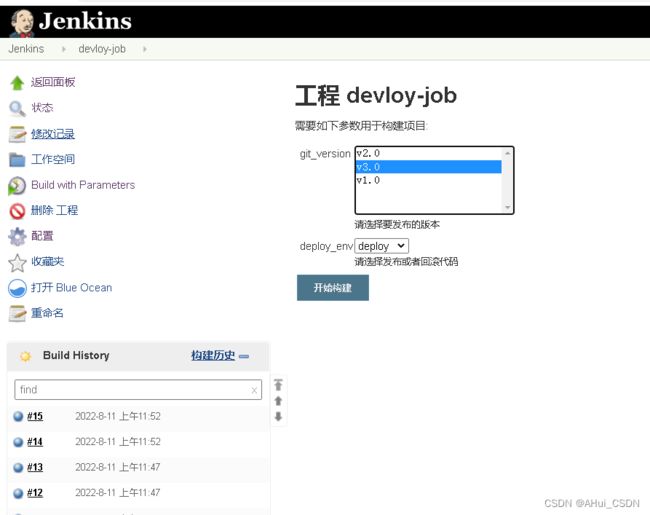Viewport: 650px width, 515px height.
Task: Open the 收藏夹 favorites link
Action: (48, 262)
